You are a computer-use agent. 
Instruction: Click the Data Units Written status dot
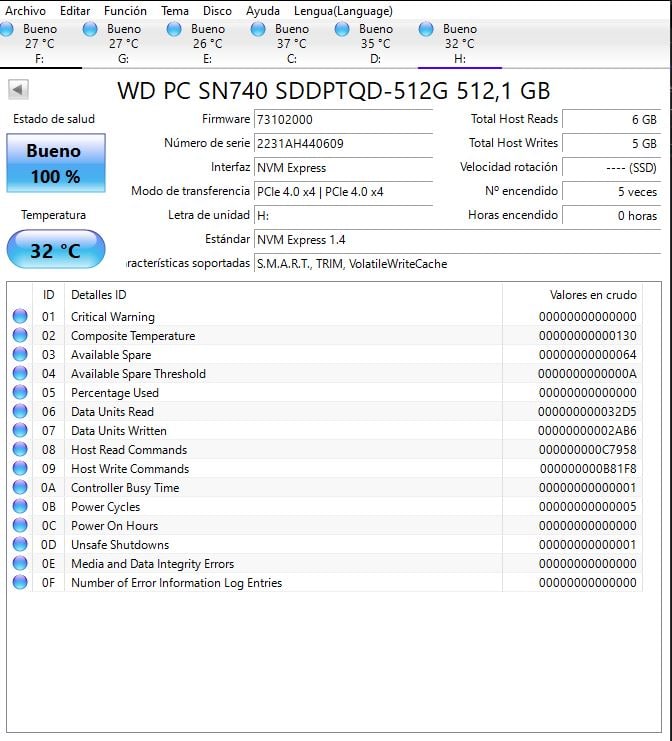(20, 430)
